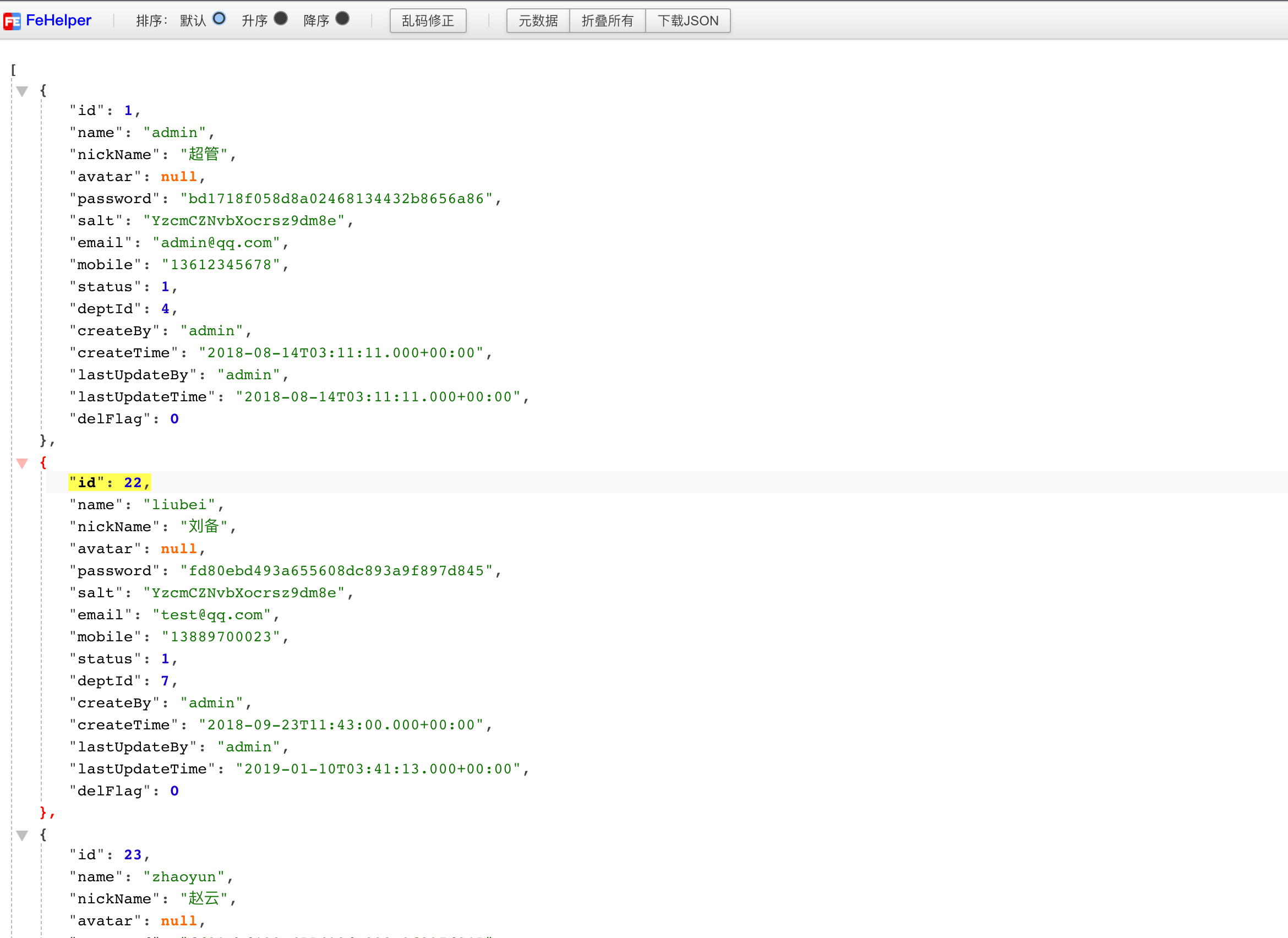Click 折叠所有 to collapse all

coord(607,21)
